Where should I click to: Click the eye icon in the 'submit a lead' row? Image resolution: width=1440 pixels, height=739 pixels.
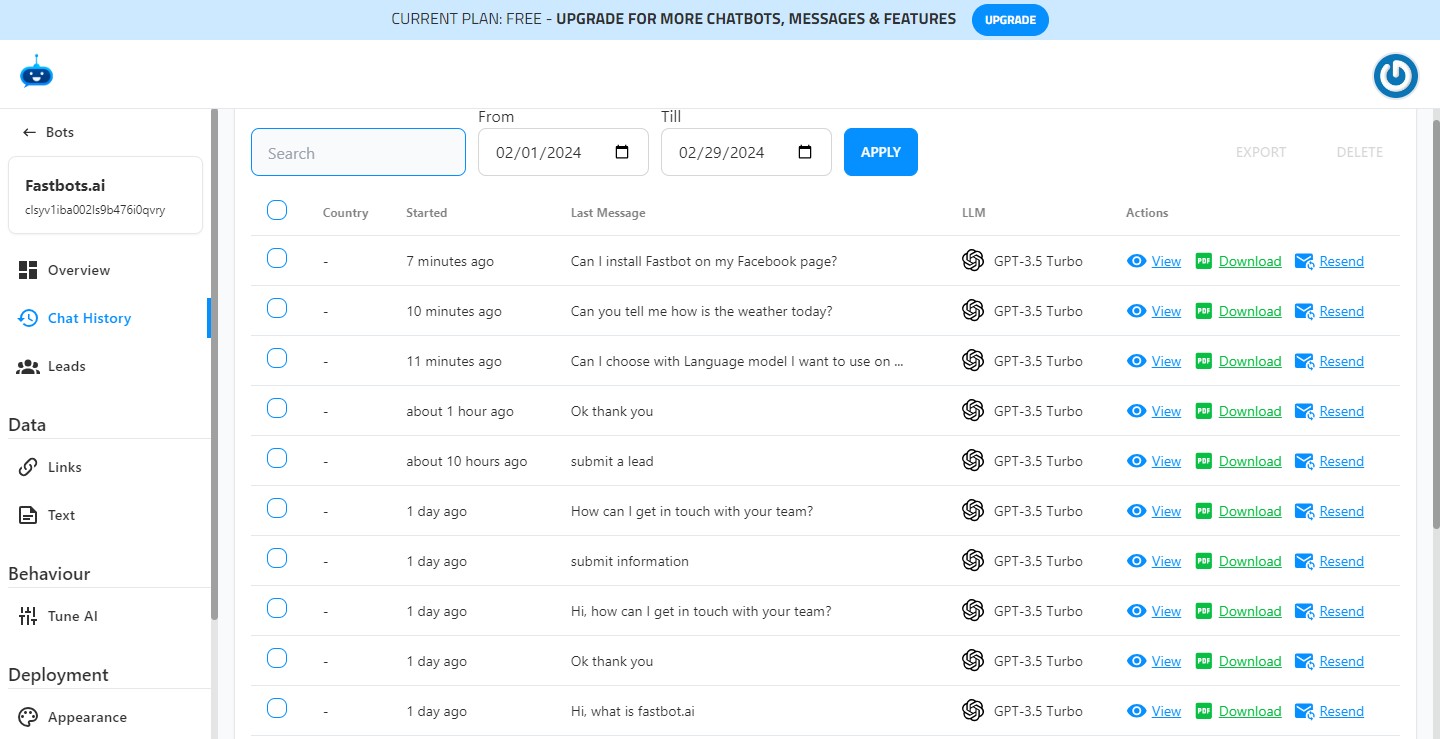(x=1136, y=461)
